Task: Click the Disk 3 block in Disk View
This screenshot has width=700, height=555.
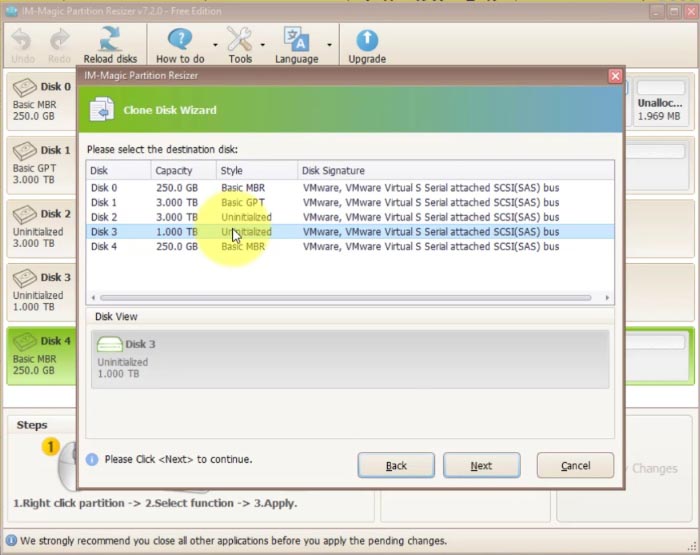Action: click(350, 359)
